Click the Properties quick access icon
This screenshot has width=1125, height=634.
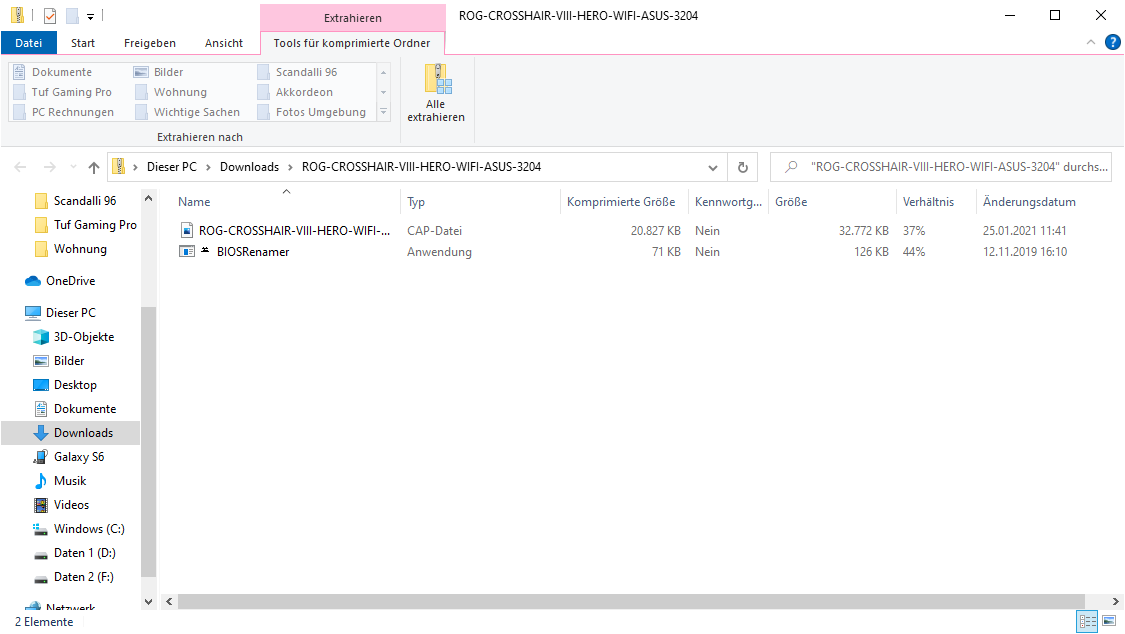coord(50,15)
